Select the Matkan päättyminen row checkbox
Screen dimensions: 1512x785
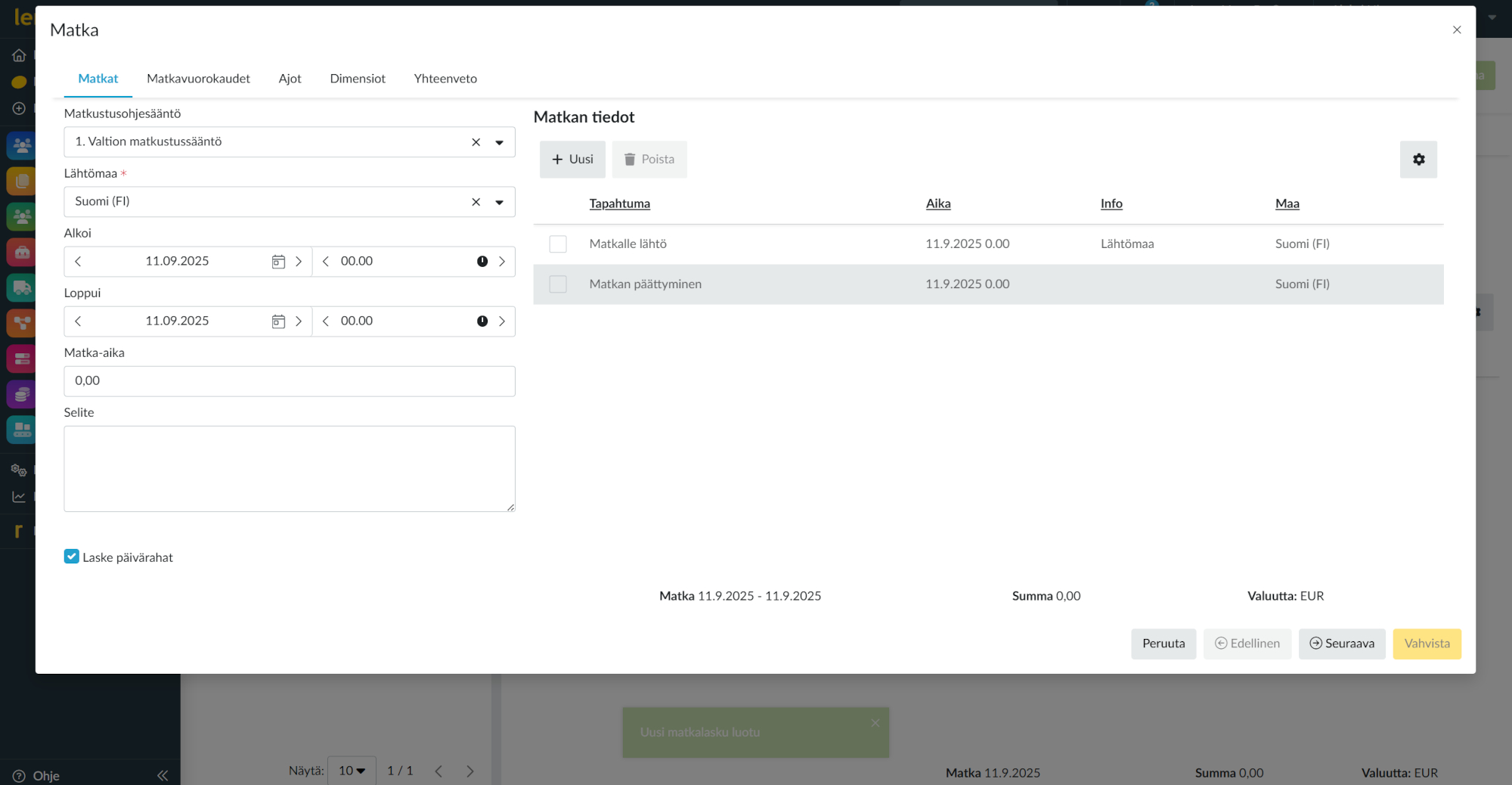[558, 284]
